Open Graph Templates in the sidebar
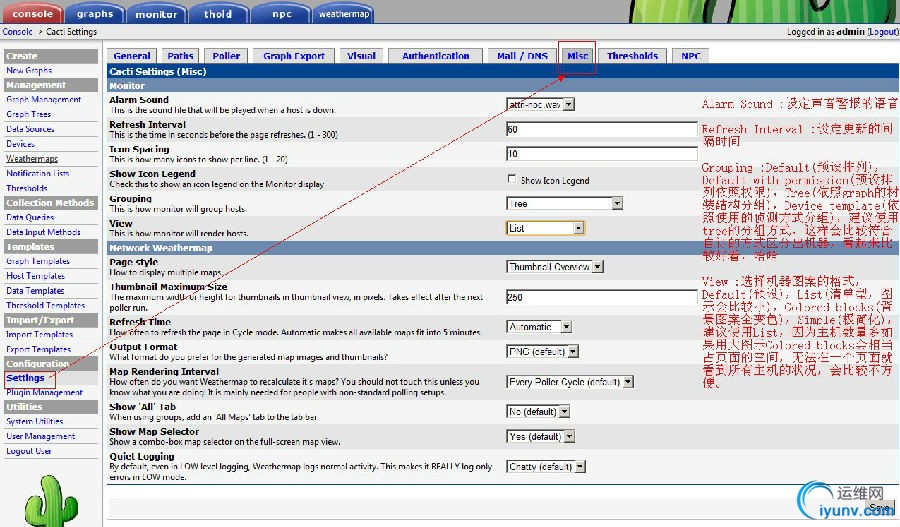 click(x=38, y=261)
